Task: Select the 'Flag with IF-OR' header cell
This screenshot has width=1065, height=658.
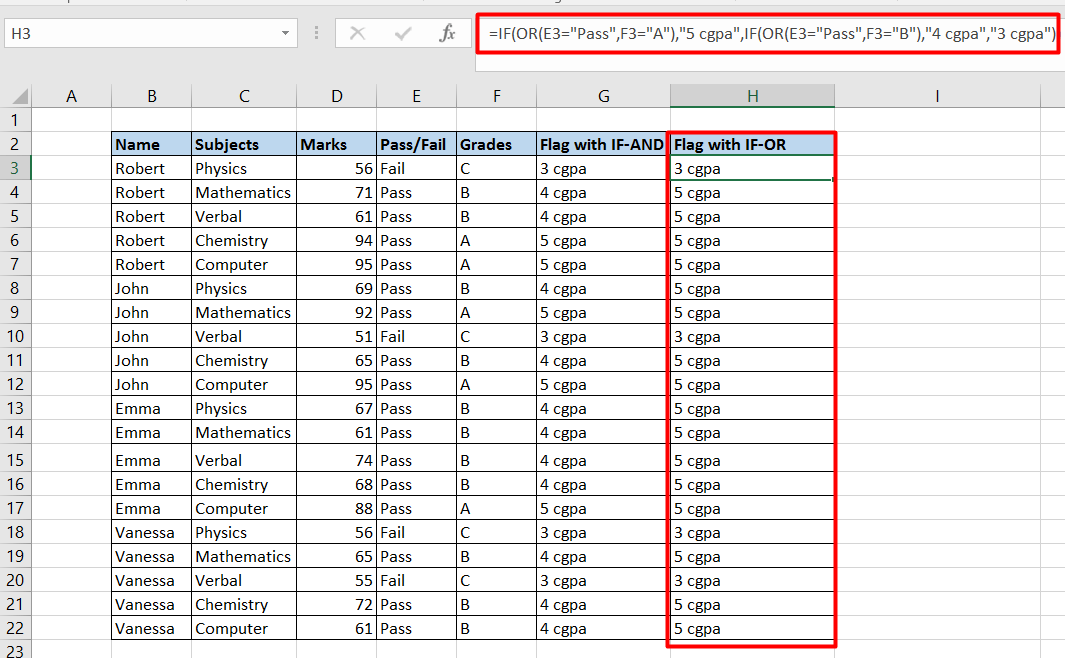Action: click(x=751, y=144)
